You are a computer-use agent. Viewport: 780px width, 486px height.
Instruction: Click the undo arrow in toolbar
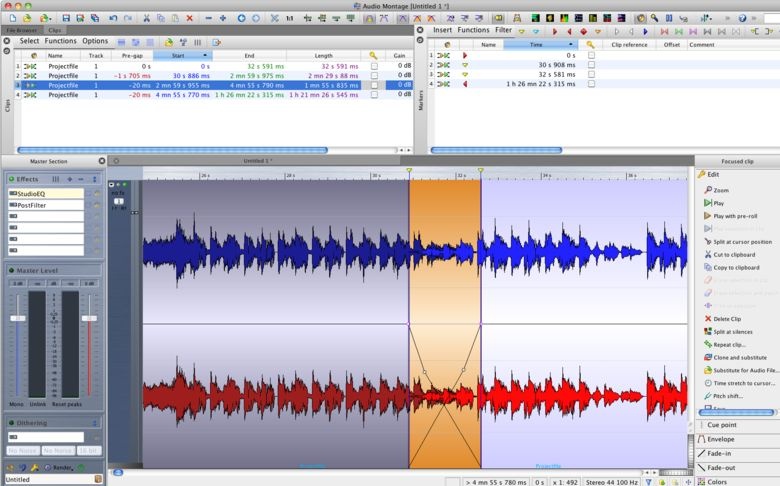click(112, 18)
